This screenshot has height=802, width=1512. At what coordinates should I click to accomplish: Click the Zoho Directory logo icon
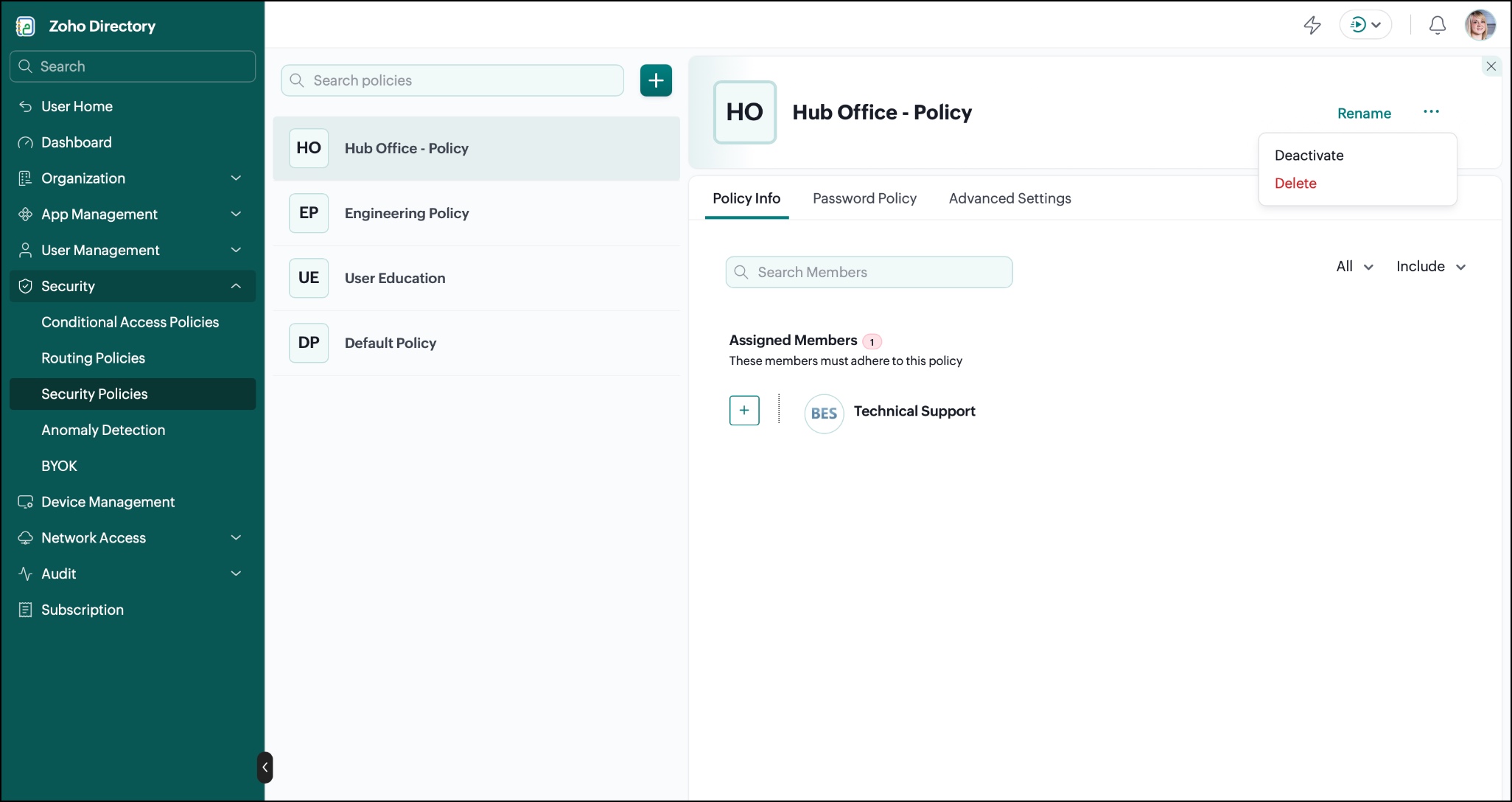[26, 27]
